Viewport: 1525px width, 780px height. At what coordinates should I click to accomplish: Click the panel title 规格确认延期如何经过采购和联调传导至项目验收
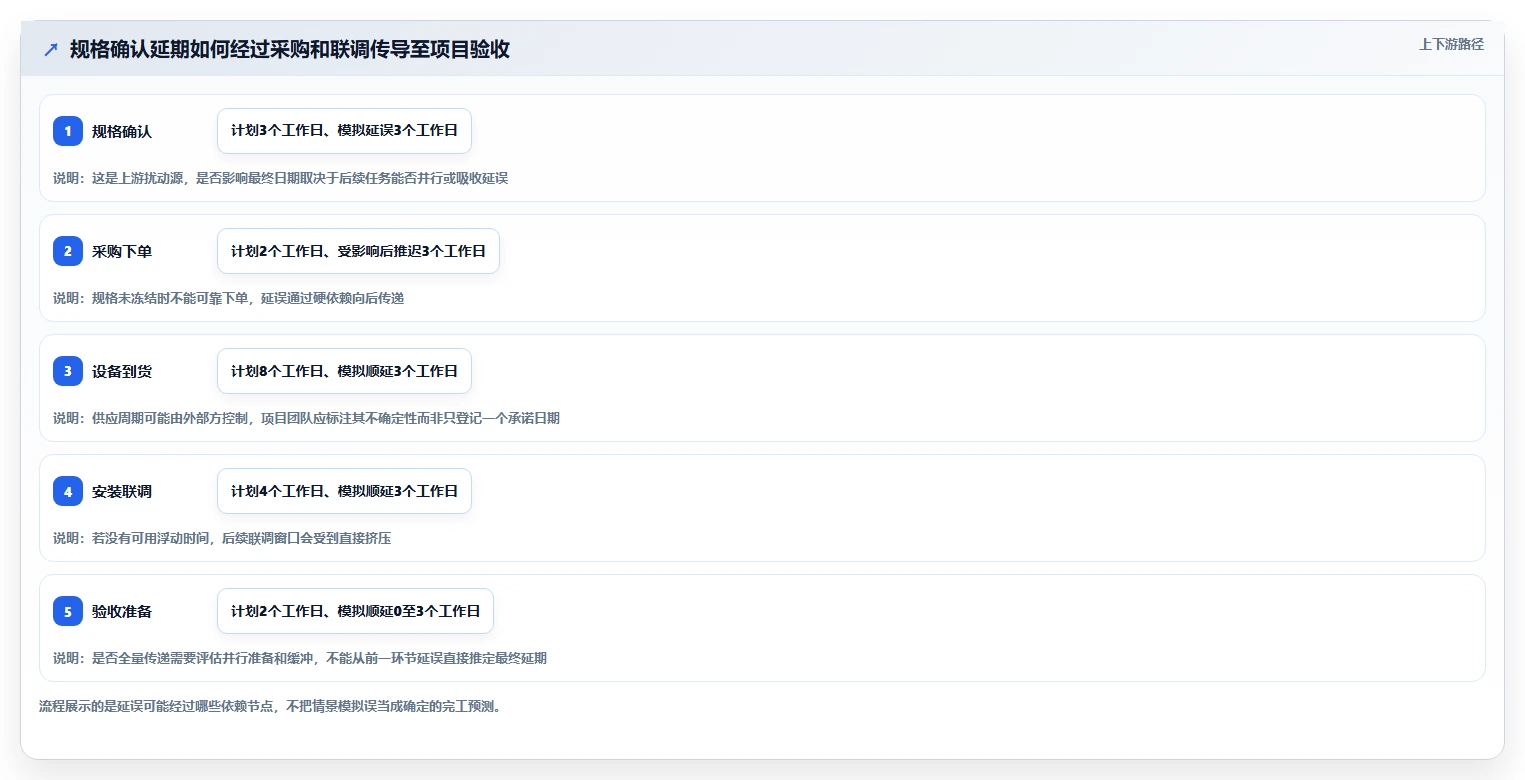coord(290,50)
